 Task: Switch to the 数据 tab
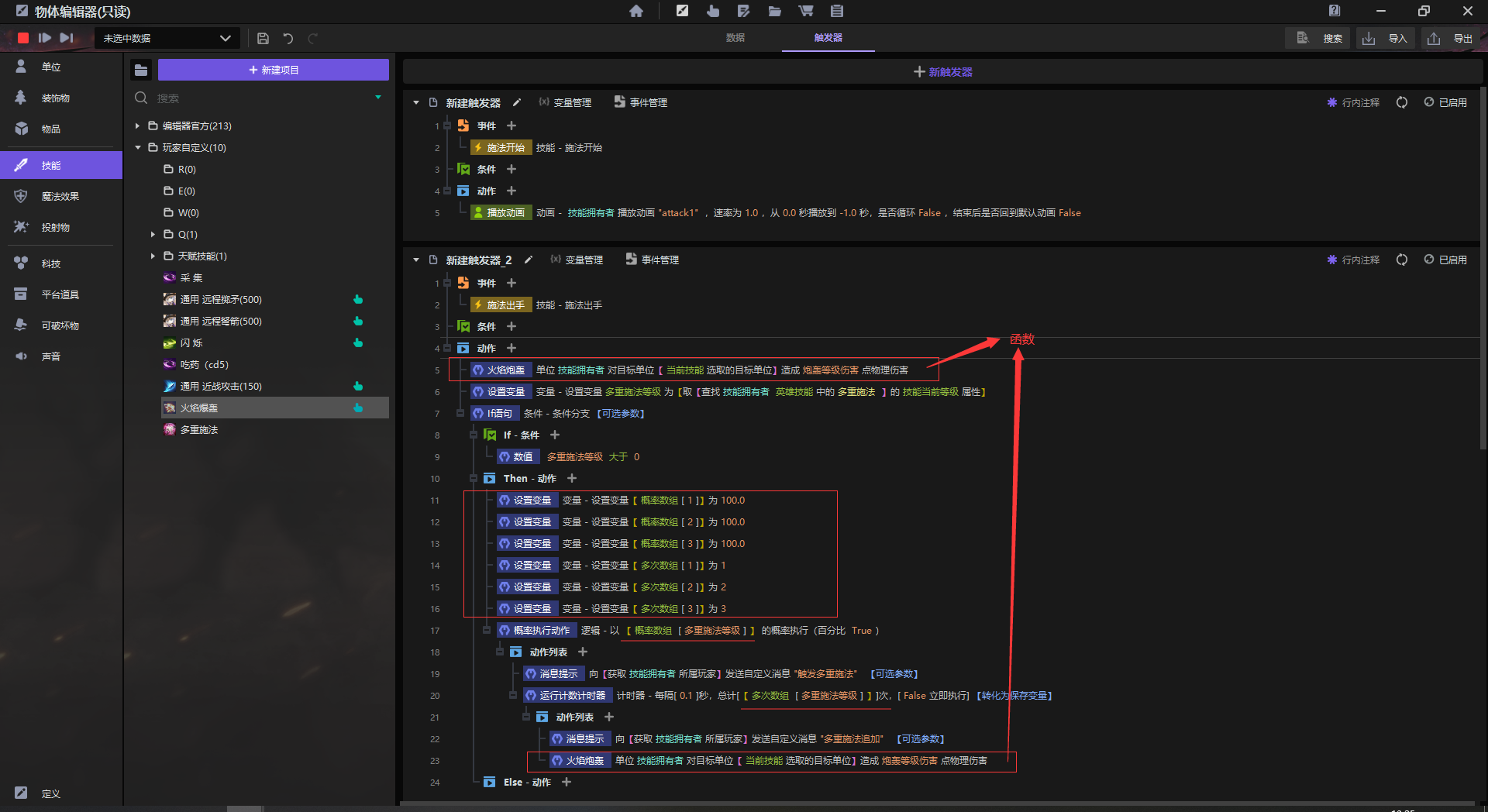point(735,38)
